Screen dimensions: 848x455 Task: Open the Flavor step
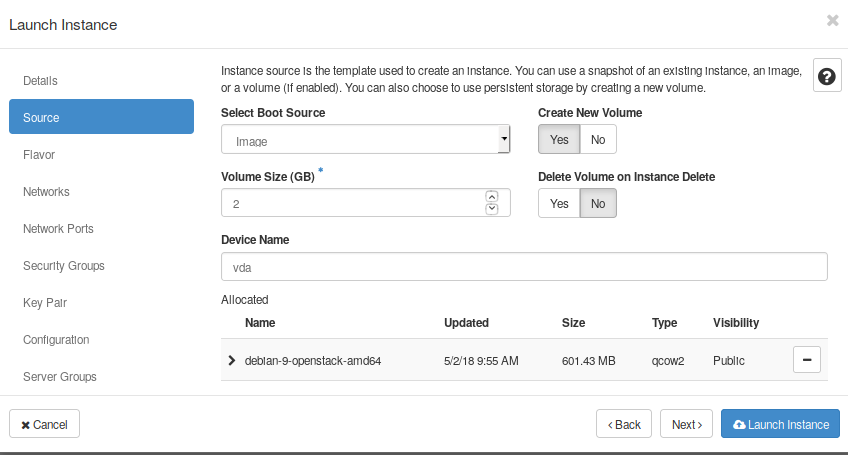coord(39,155)
